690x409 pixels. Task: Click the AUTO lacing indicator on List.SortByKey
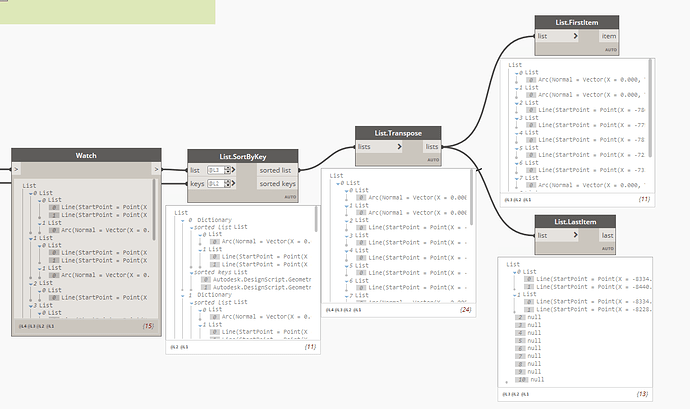(290, 197)
